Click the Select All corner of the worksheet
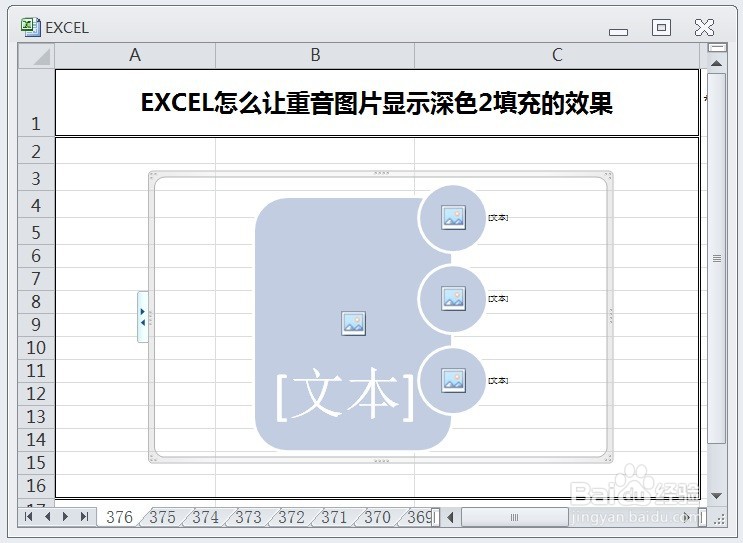 click(36, 56)
